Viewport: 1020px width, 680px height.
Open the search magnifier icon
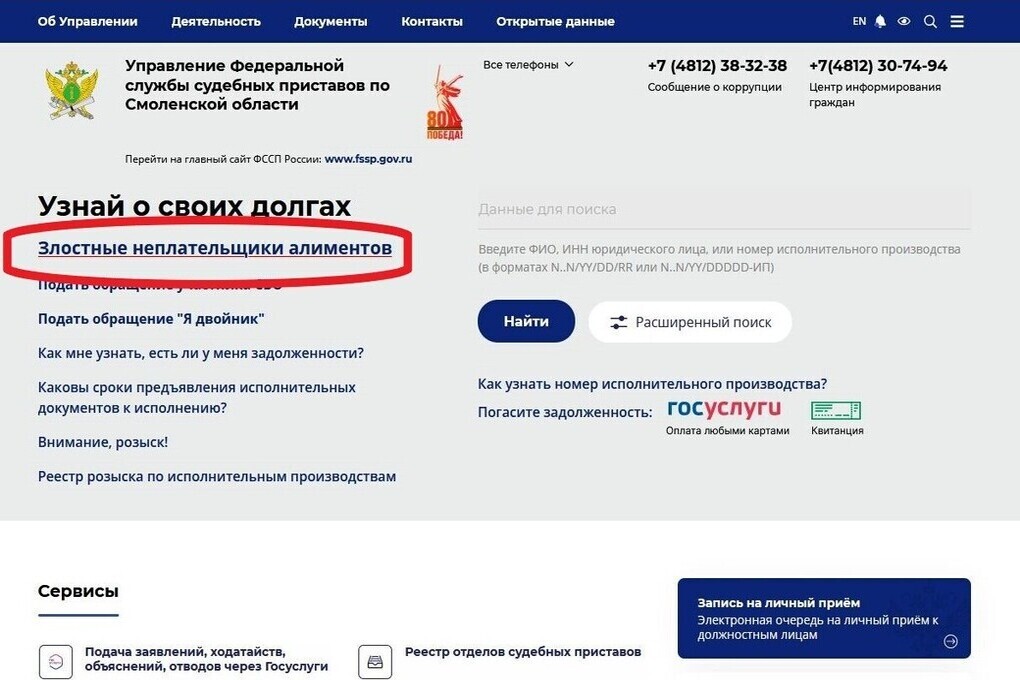[x=930, y=21]
